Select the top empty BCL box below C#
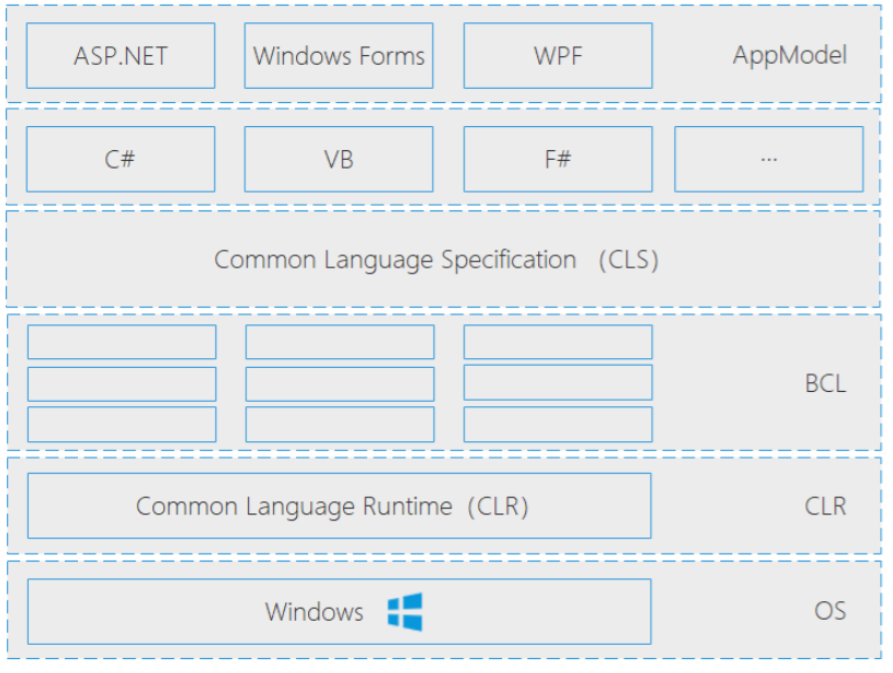Viewport: 893px width, 673px height. click(121, 342)
